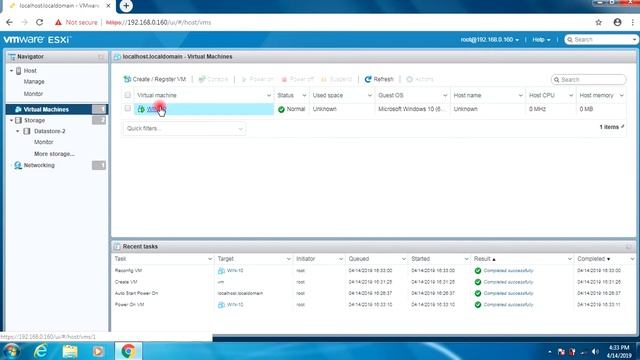Collapse the Datastore-2 tree node
The width and height of the screenshot is (640, 360).
[18, 131]
